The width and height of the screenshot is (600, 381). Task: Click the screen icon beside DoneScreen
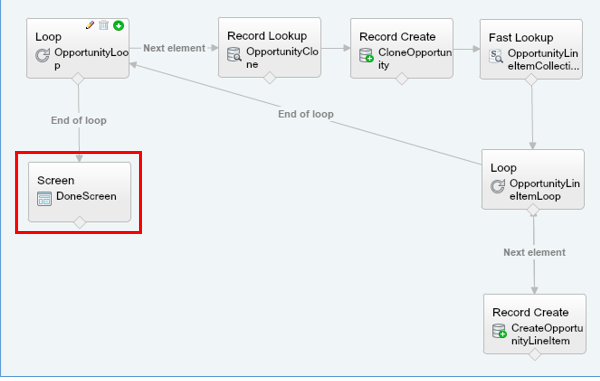point(44,199)
